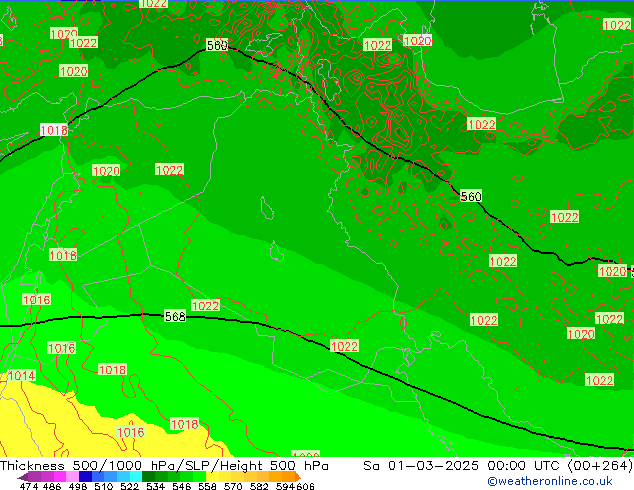Open the weatheronline.co.uk copyright link
634x490 pixels.
[549, 481]
